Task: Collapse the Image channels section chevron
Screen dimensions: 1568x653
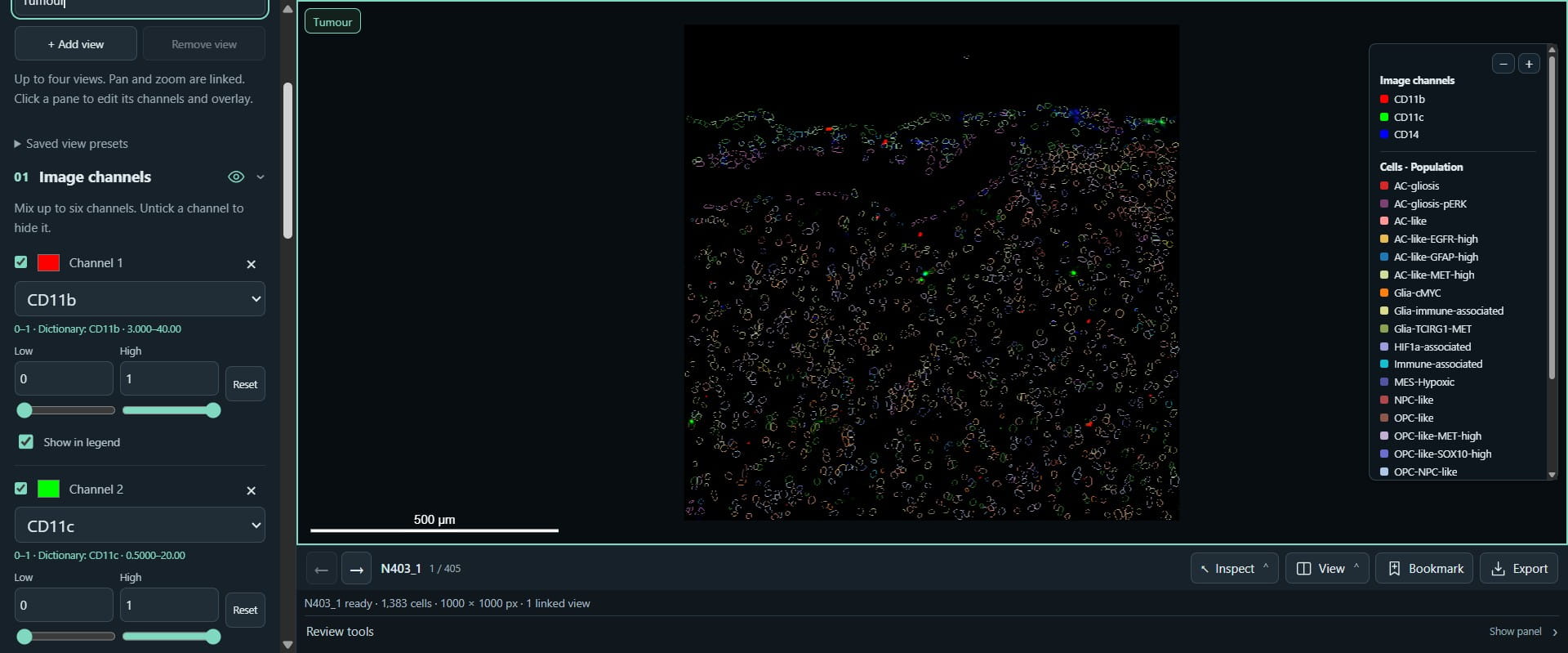Action: click(x=261, y=177)
